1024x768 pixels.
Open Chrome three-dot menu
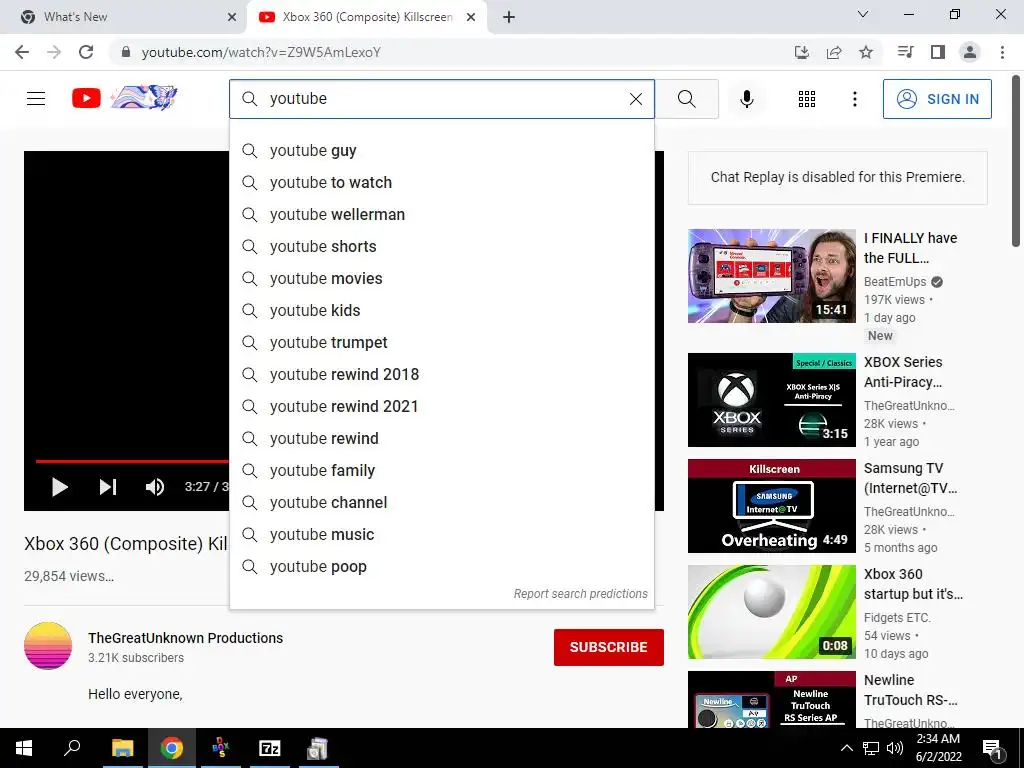coord(1002,52)
